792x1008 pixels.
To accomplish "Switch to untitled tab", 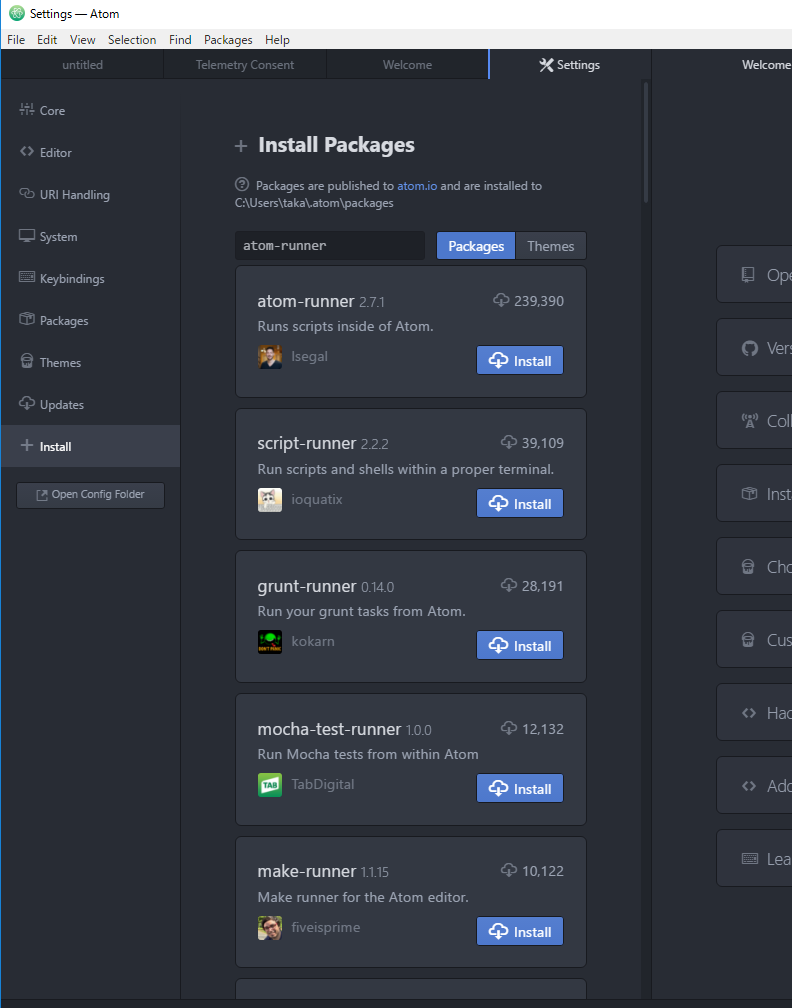I will click(82, 65).
